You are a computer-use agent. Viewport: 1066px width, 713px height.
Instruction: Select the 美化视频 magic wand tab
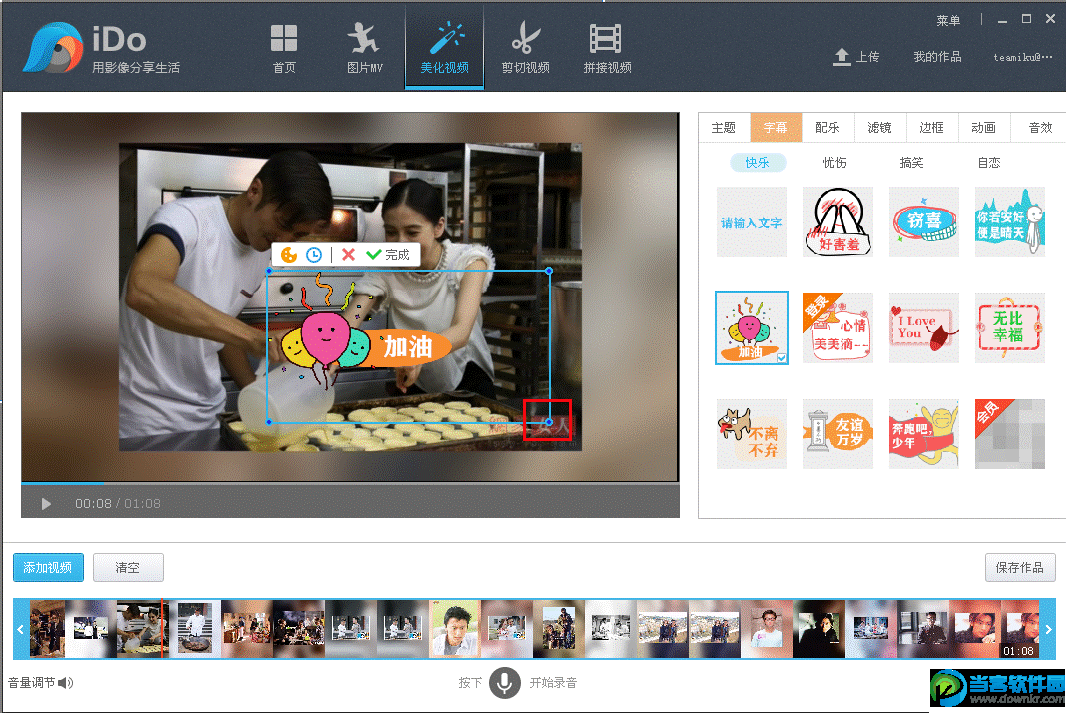pos(445,47)
